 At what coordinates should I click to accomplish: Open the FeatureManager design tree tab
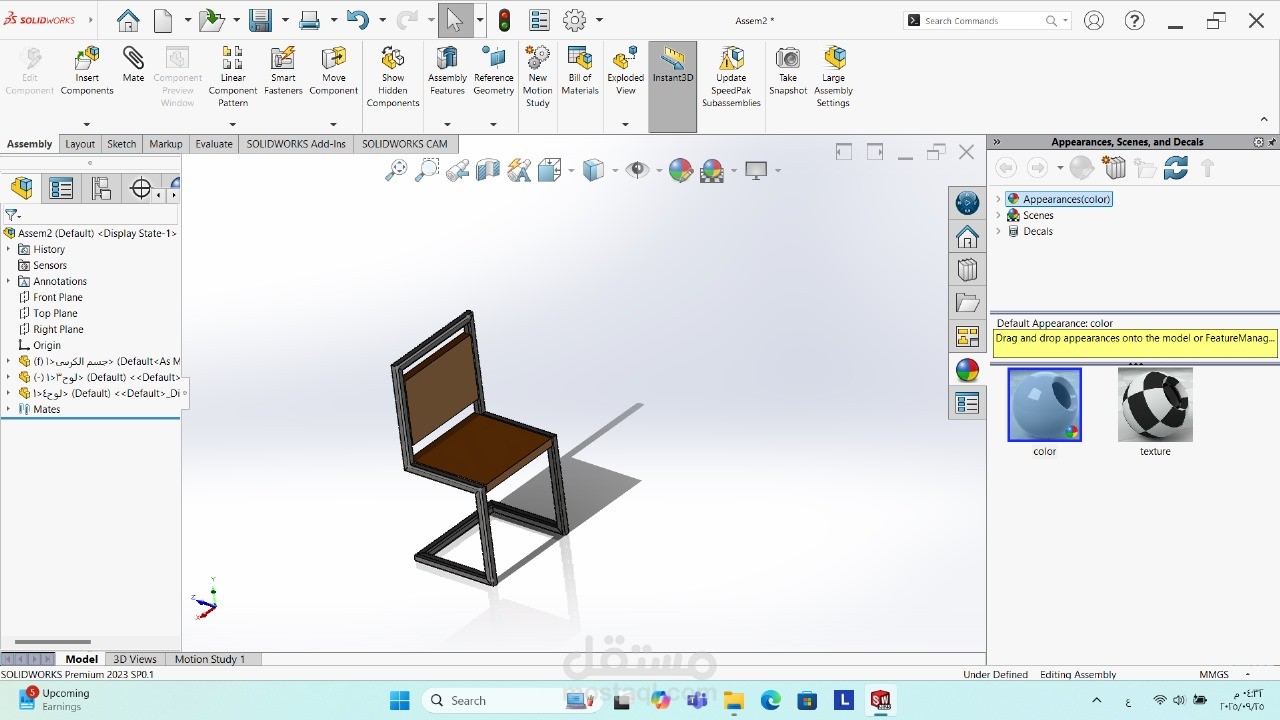click(22, 188)
